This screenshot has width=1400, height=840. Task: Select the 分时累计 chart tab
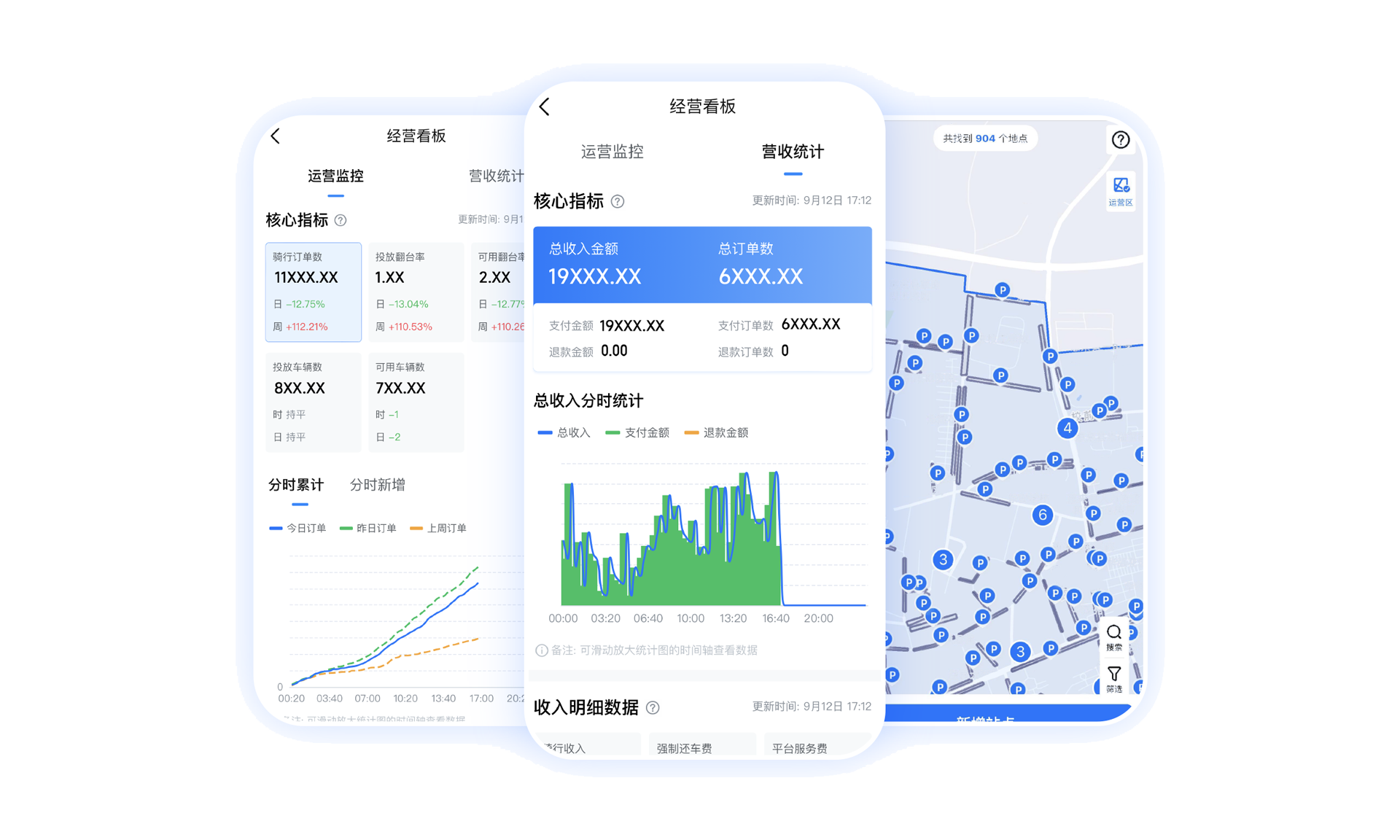tap(296, 485)
